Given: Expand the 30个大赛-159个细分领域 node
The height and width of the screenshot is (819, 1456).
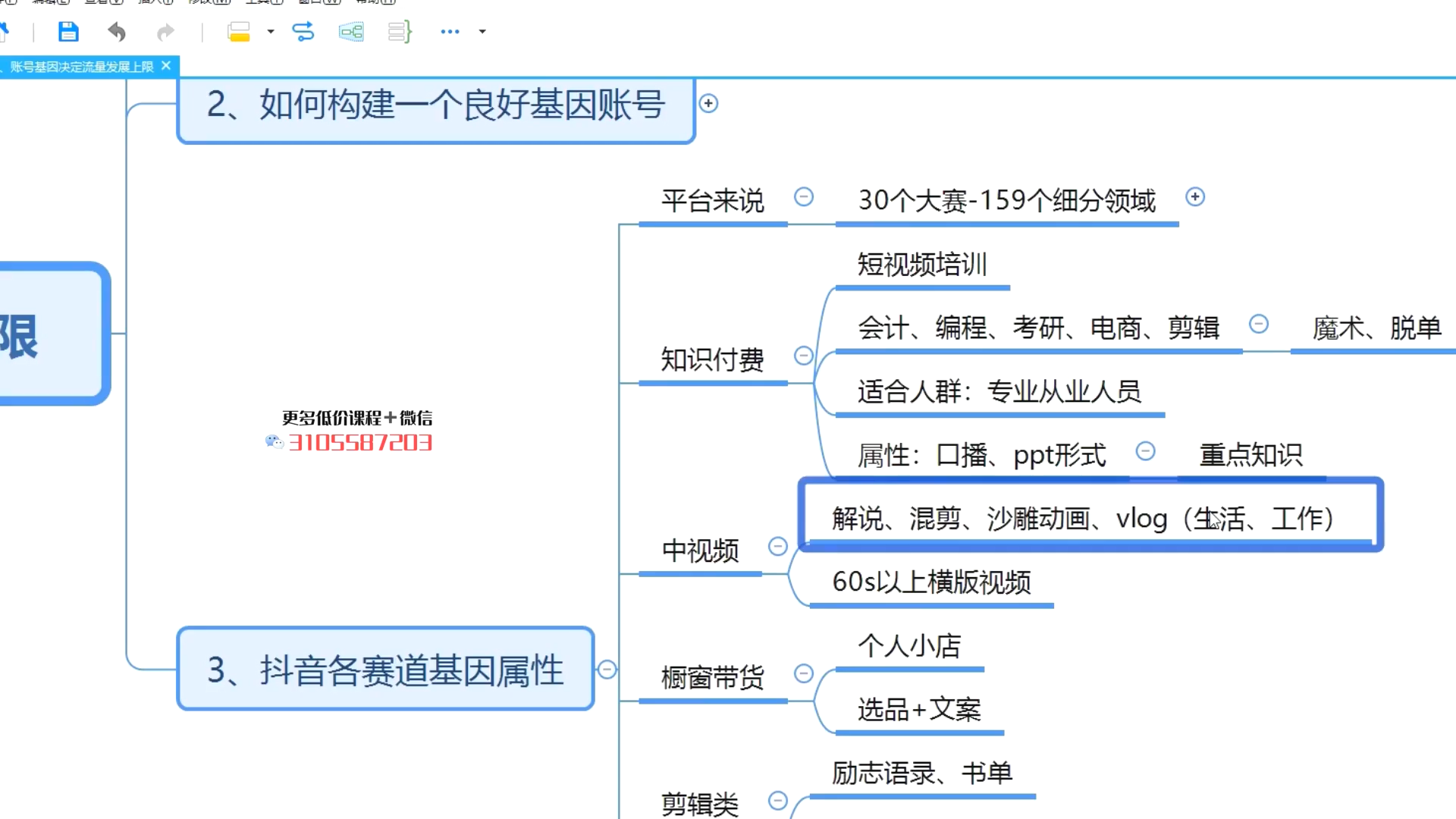Looking at the screenshot, I should click(1195, 197).
